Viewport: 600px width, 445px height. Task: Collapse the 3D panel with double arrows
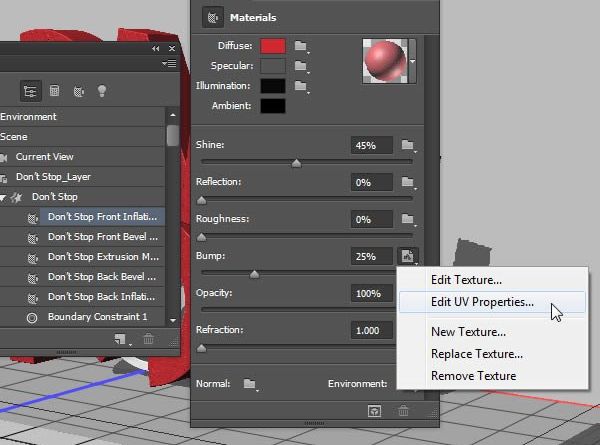point(155,49)
